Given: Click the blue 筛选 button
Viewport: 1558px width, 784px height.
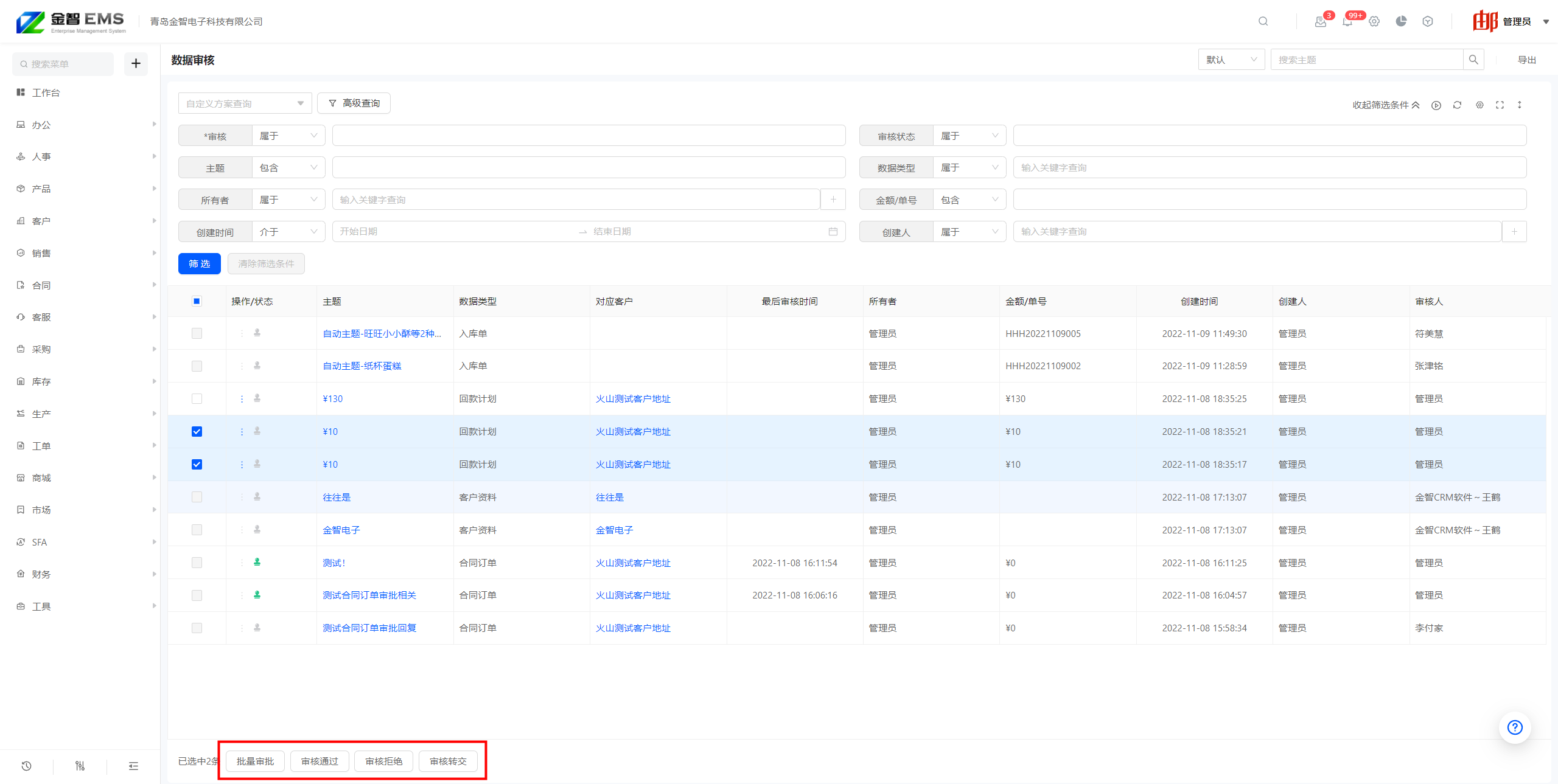Looking at the screenshot, I should tap(199, 263).
